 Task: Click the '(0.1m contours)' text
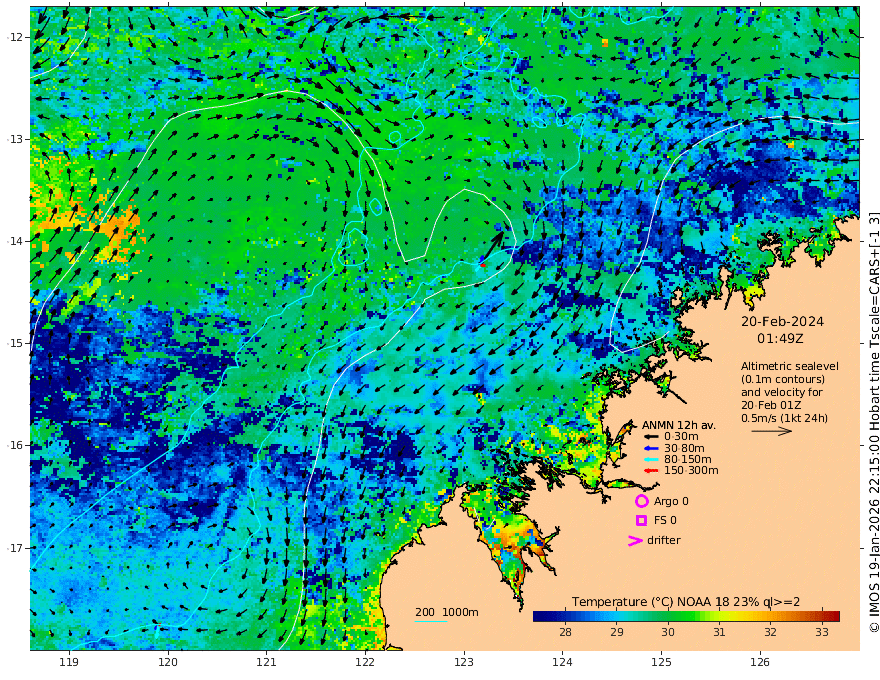(783, 379)
